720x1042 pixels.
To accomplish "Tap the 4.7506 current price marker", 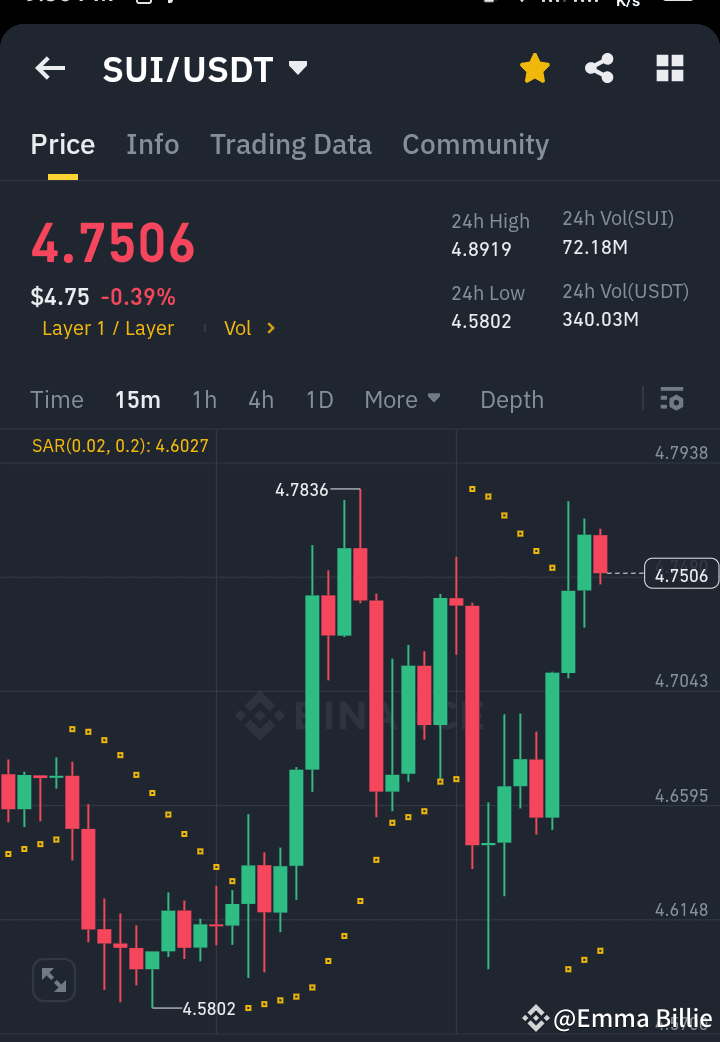I will [x=681, y=573].
